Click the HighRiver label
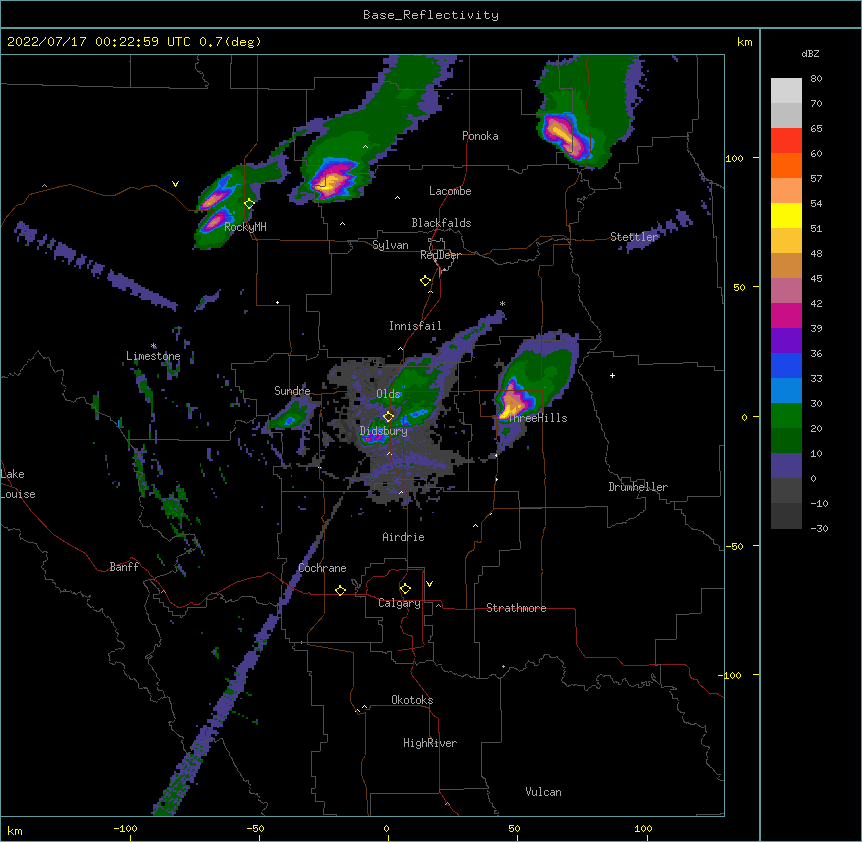Screen dimensions: 862x842 click(430, 743)
